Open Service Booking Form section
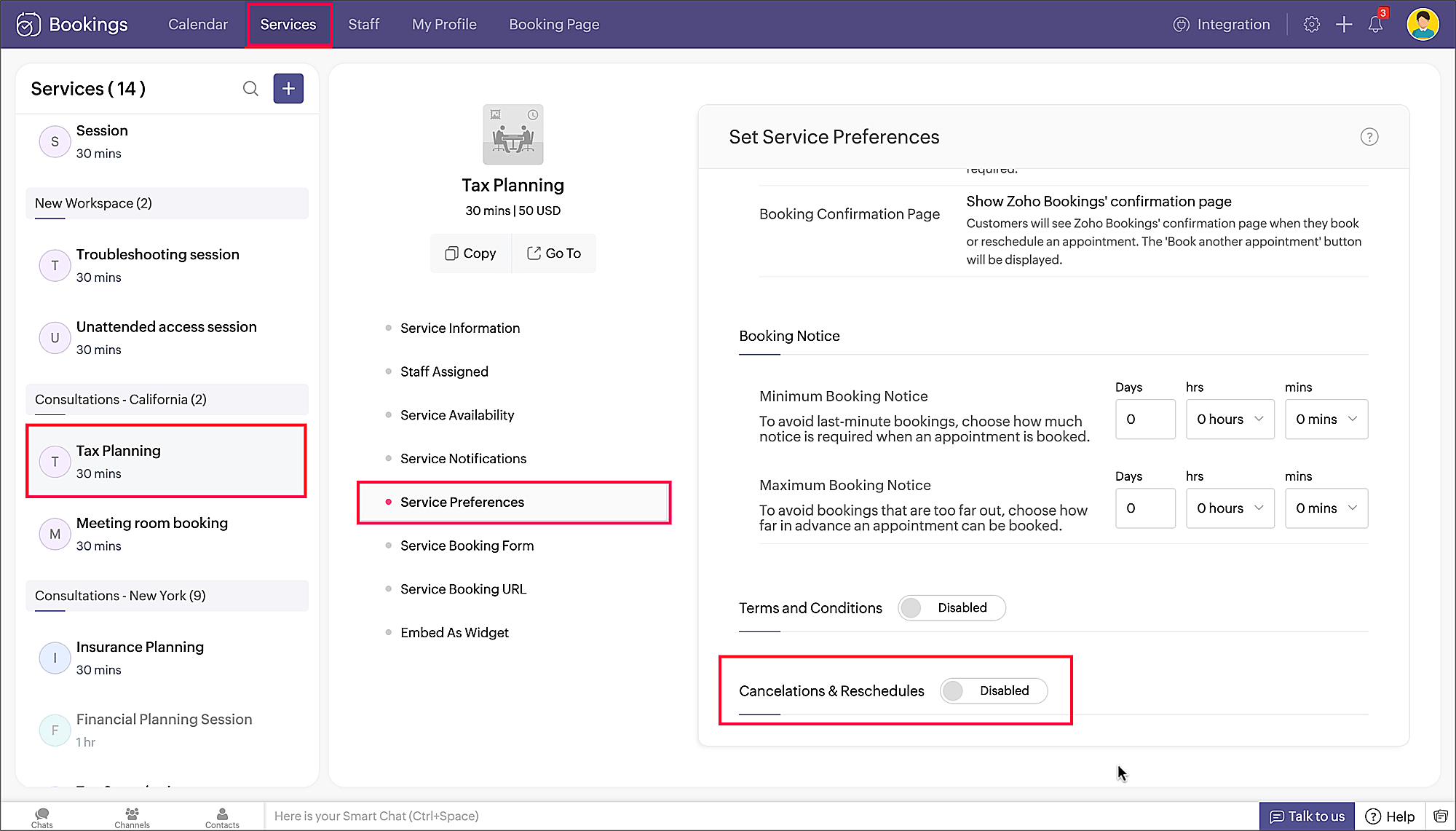This screenshot has width=1456, height=831. (x=467, y=546)
